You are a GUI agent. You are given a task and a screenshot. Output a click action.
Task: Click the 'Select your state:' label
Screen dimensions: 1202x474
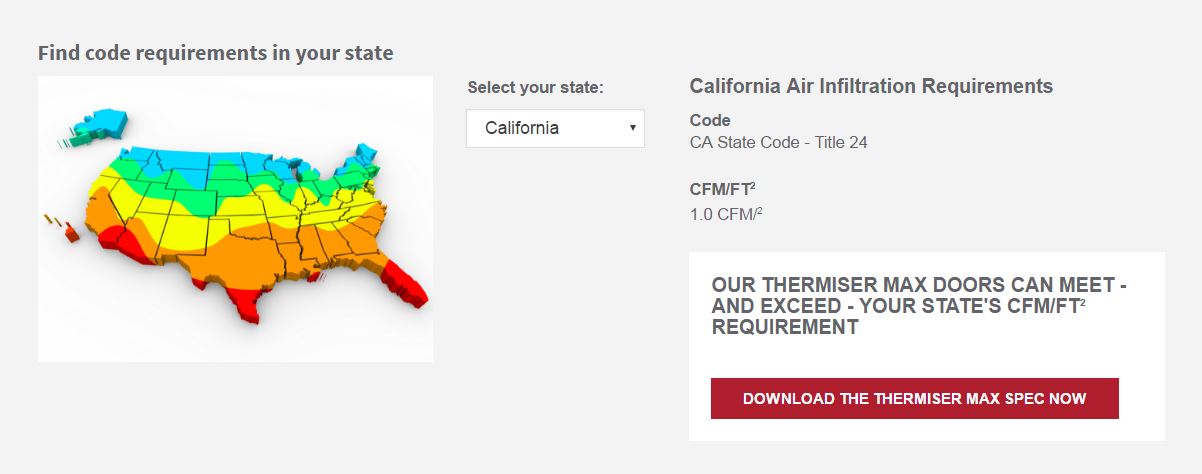pos(535,87)
